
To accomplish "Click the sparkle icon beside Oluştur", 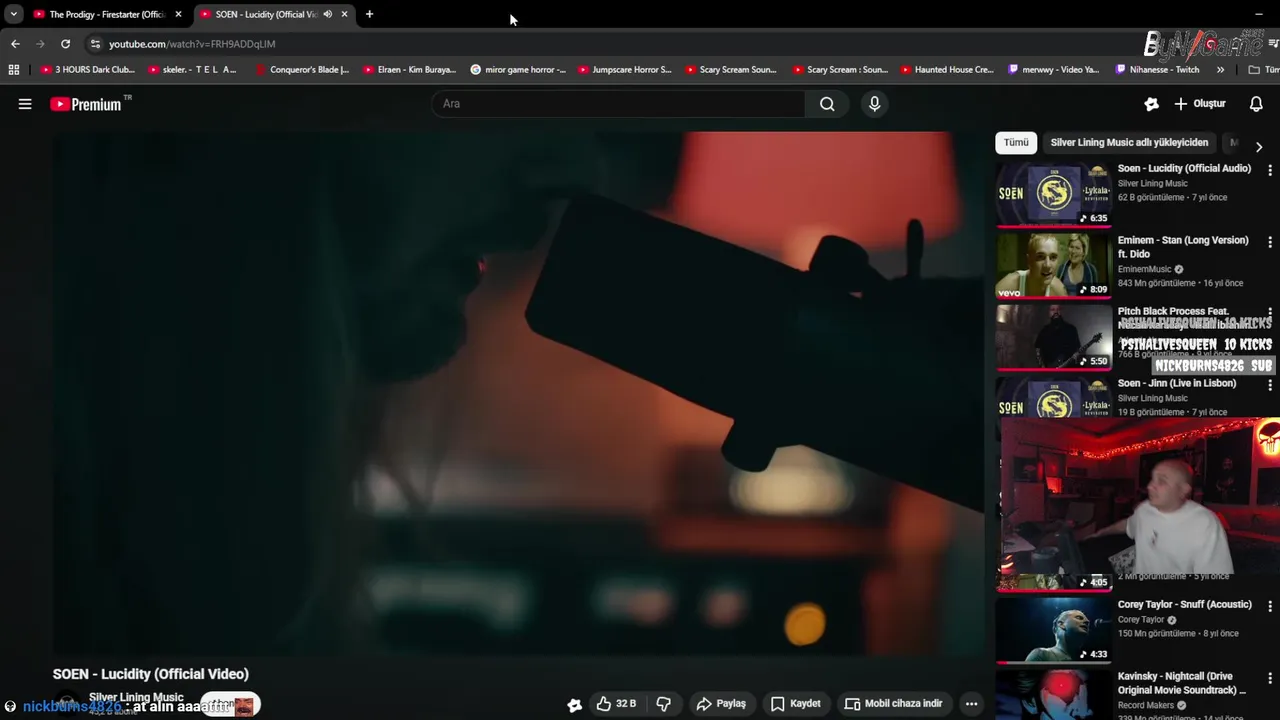I will pos(1152,104).
